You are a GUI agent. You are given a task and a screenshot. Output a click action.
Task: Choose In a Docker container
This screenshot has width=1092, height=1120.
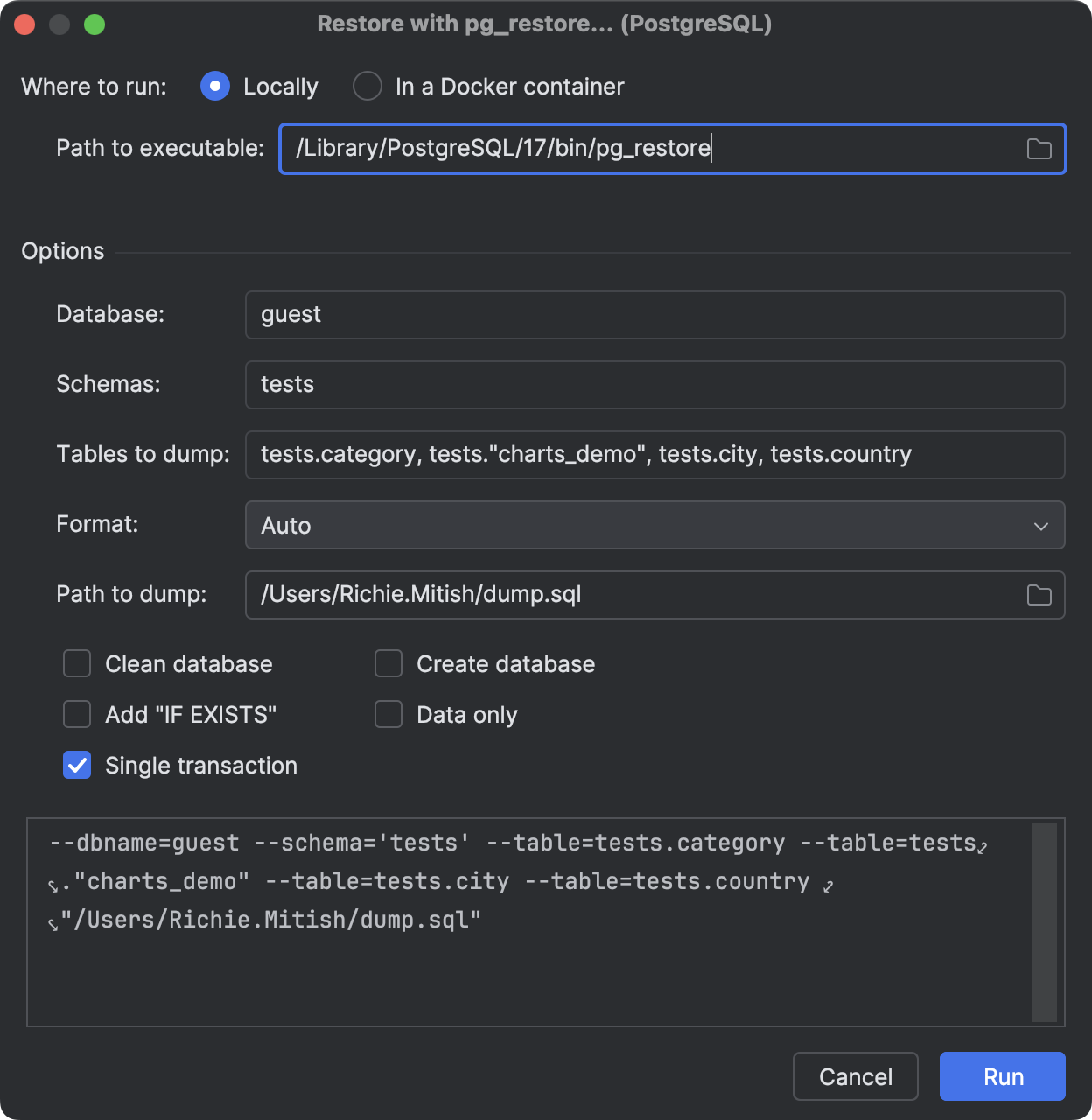367,86
